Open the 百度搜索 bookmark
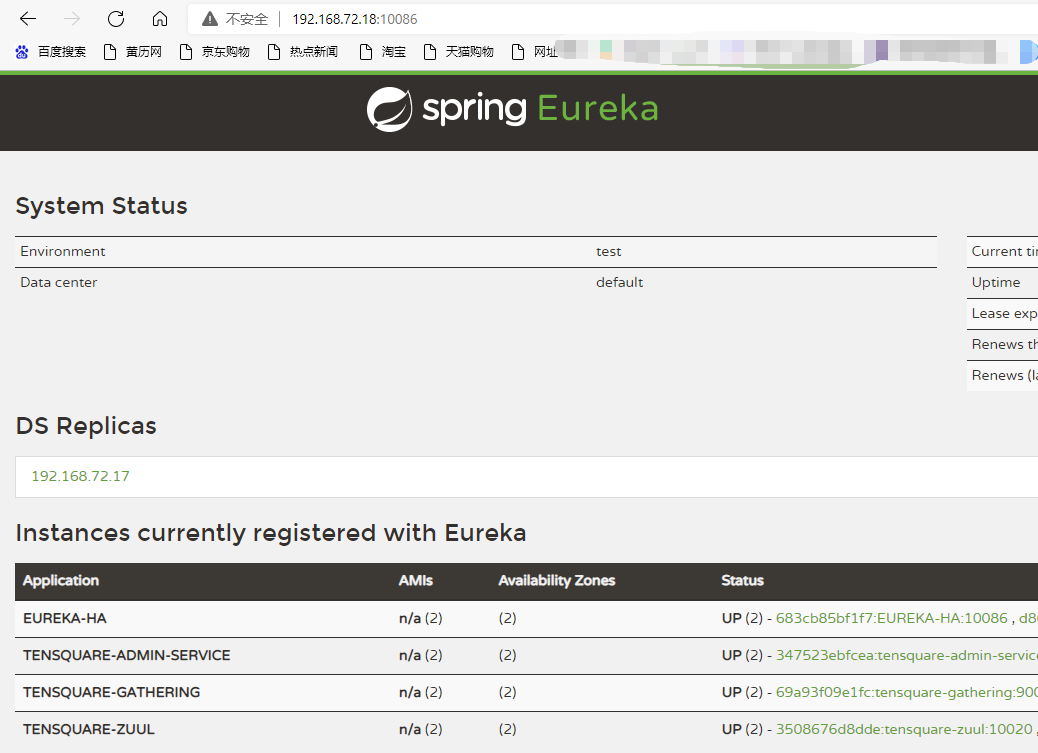The image size is (1038, 753). (x=51, y=52)
